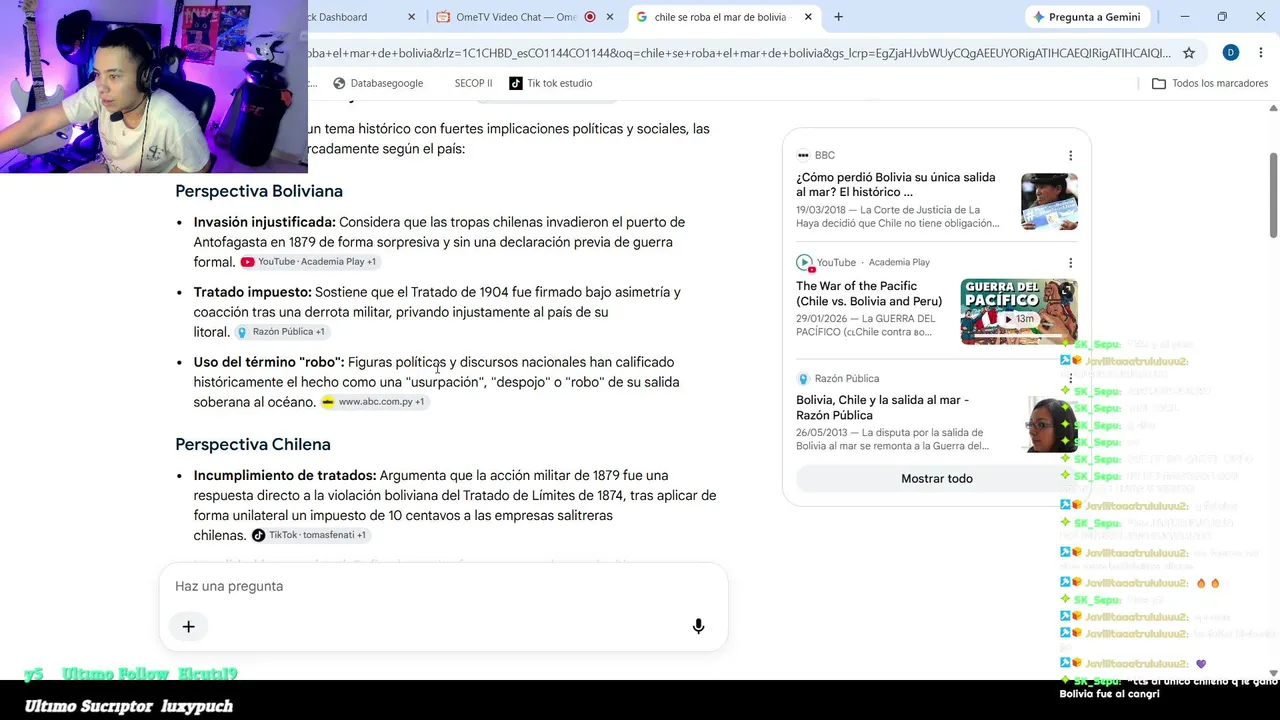Click the Mostrar todo button
1280x720 pixels.
click(x=937, y=479)
